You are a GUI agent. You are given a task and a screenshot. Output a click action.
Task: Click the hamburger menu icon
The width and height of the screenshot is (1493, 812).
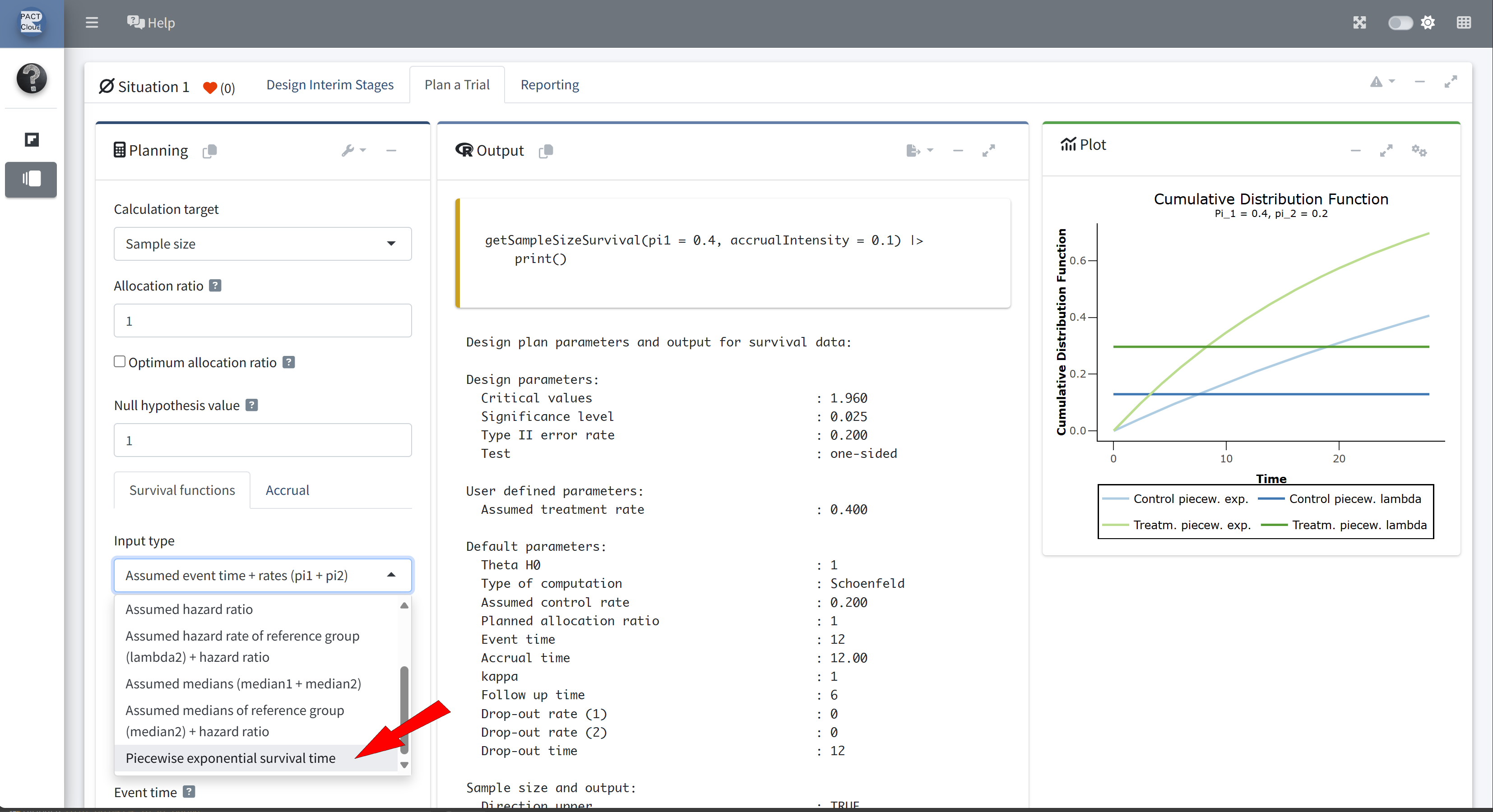(x=92, y=23)
